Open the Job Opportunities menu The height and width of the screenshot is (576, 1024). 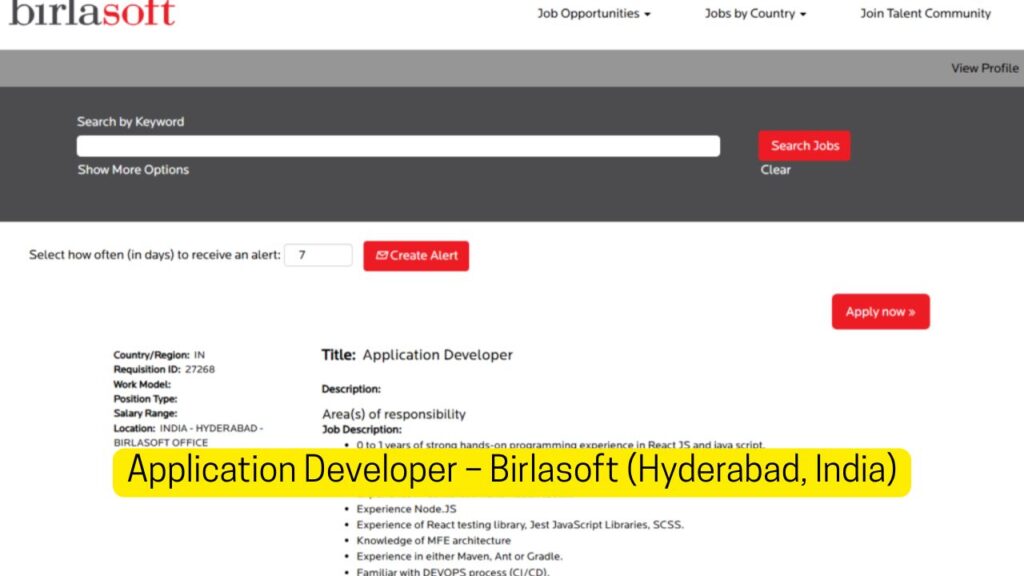pos(594,14)
